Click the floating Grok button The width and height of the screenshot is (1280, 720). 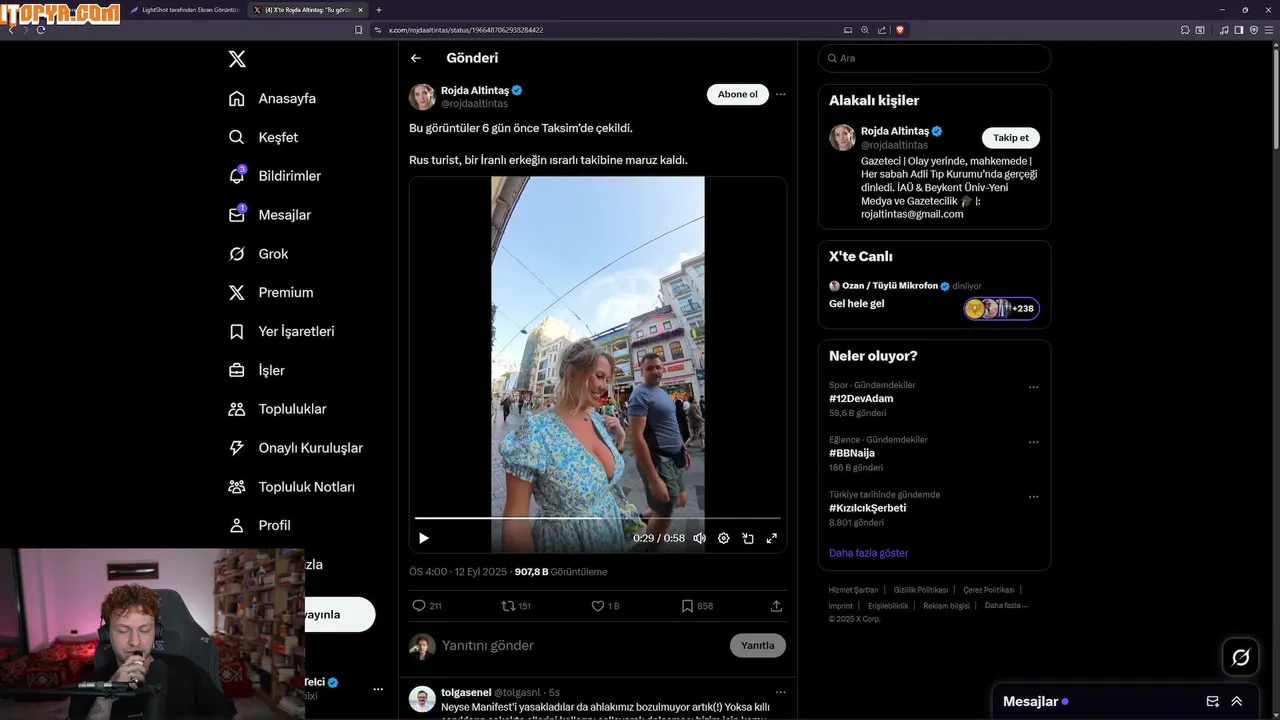click(x=1241, y=657)
